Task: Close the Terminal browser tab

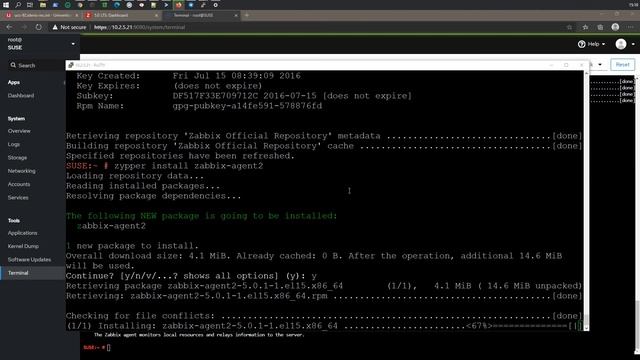Action: tap(236, 15)
